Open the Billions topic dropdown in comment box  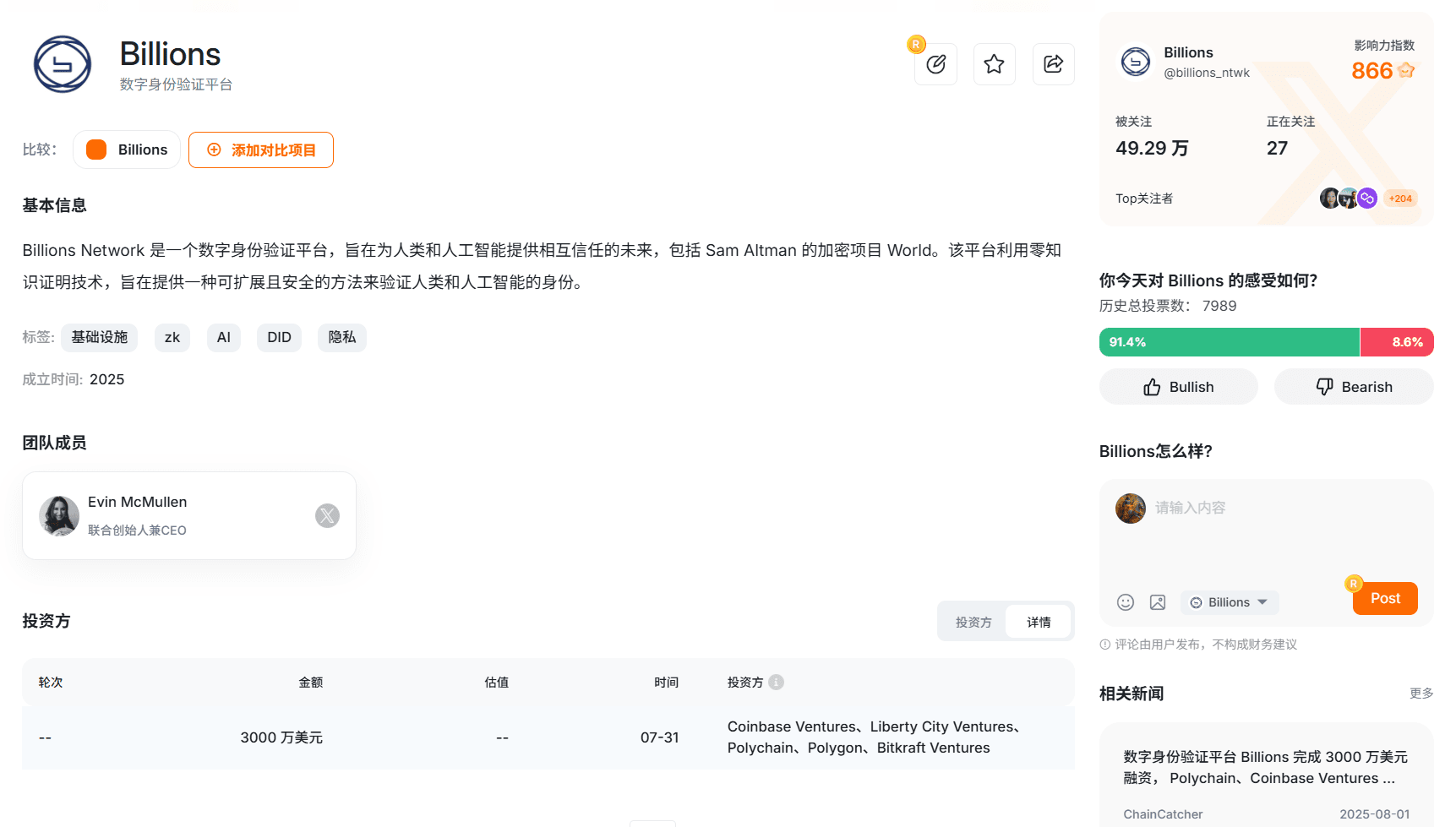(1230, 602)
